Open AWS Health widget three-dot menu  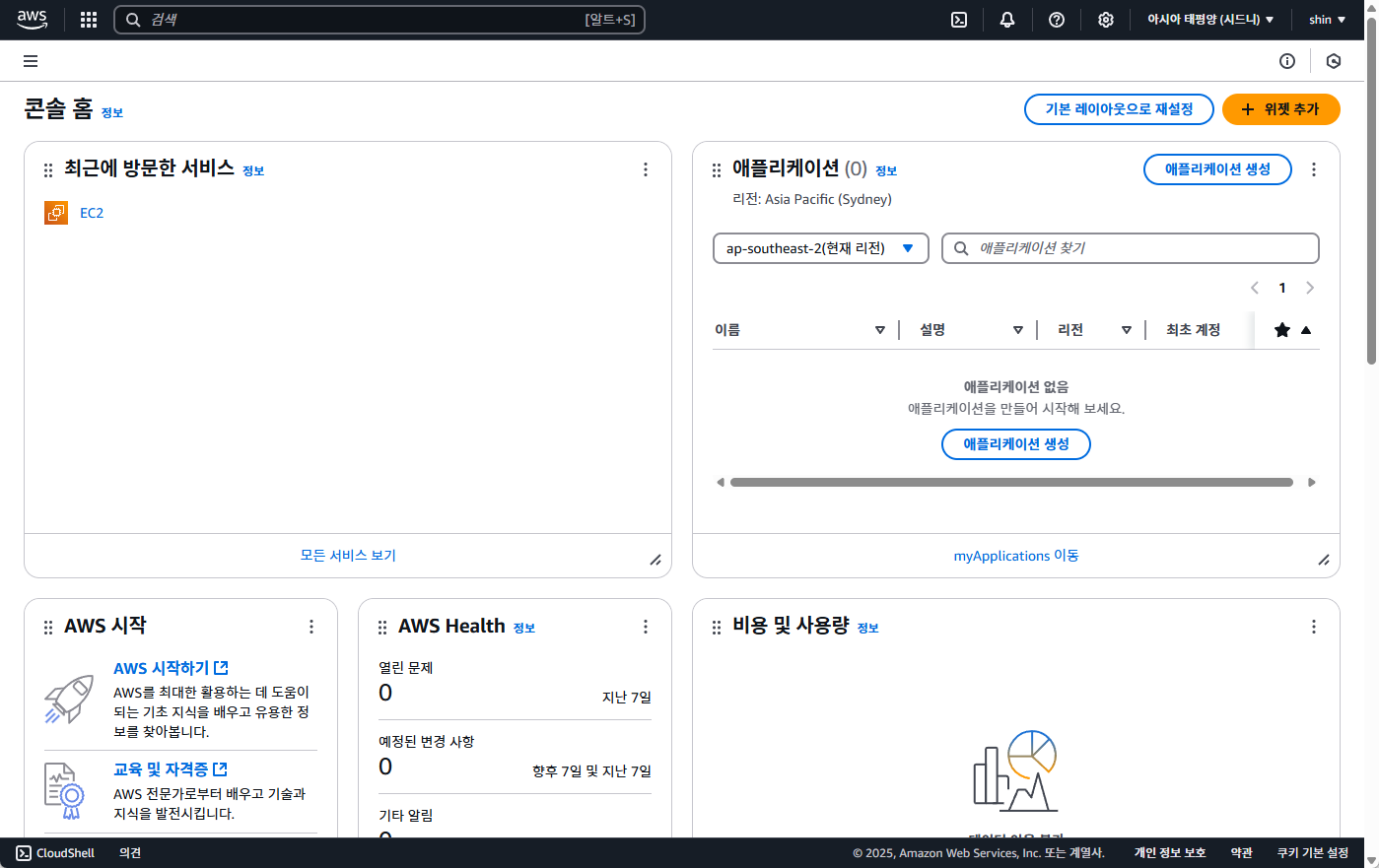(646, 627)
